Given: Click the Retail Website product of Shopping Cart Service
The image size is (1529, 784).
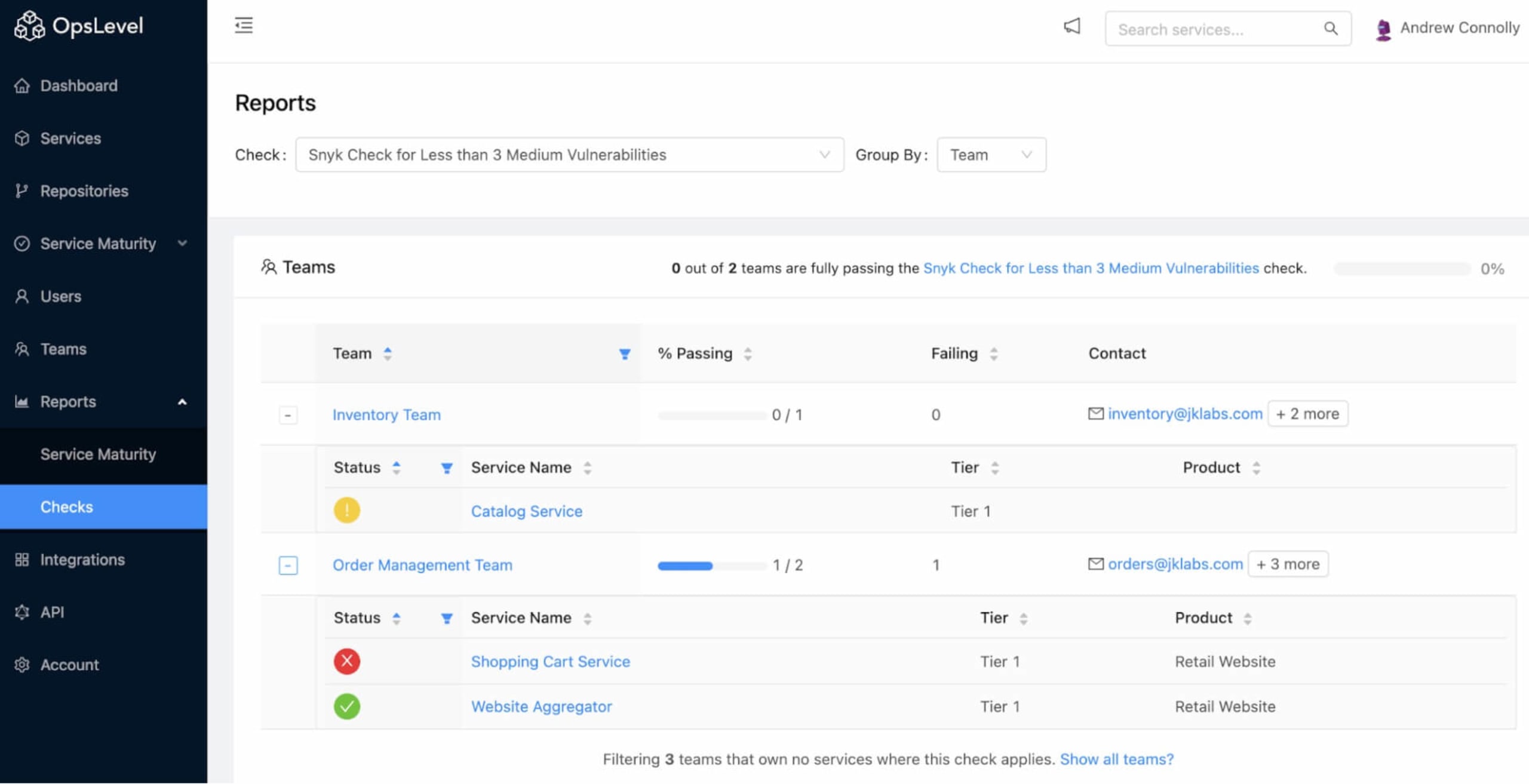Looking at the screenshot, I should (x=1225, y=661).
